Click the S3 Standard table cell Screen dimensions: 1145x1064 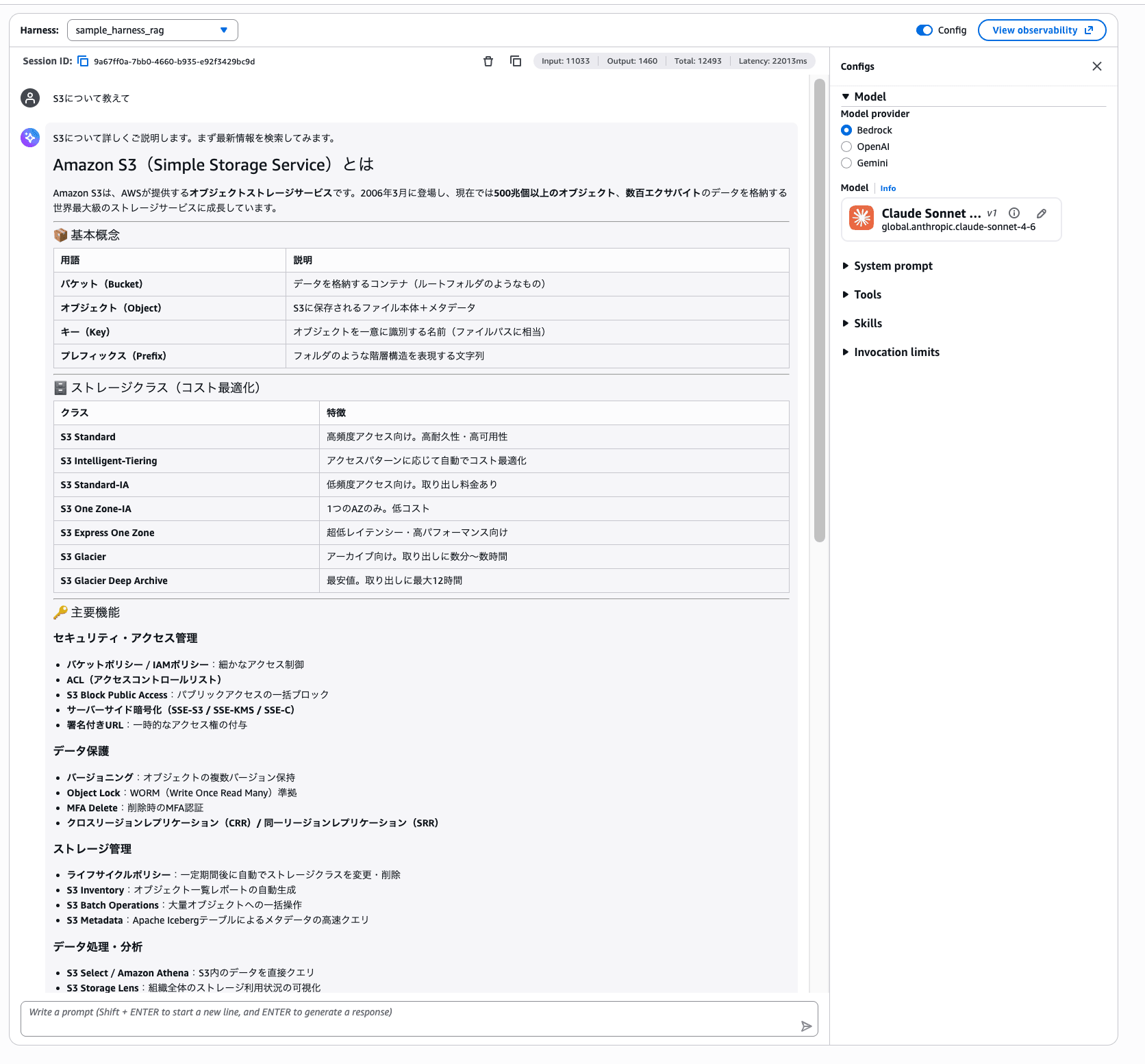pyautogui.click(x=186, y=437)
